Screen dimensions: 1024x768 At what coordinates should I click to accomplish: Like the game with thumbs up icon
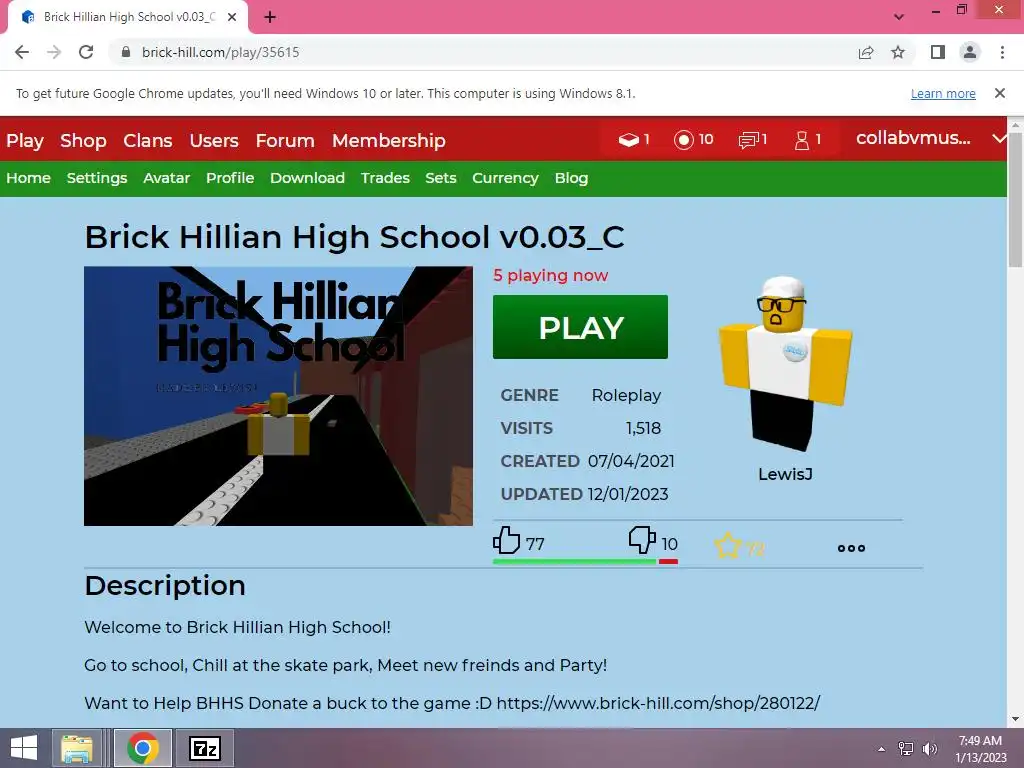506,541
